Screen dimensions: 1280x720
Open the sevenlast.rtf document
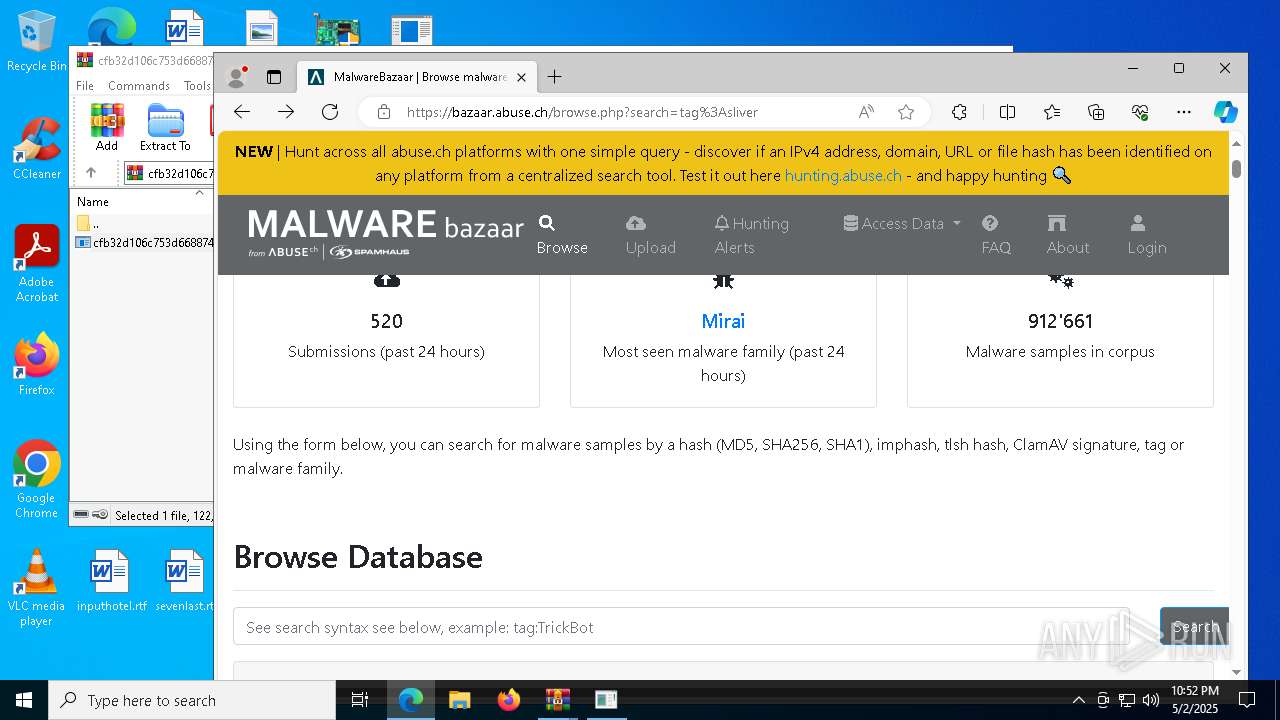(184, 580)
